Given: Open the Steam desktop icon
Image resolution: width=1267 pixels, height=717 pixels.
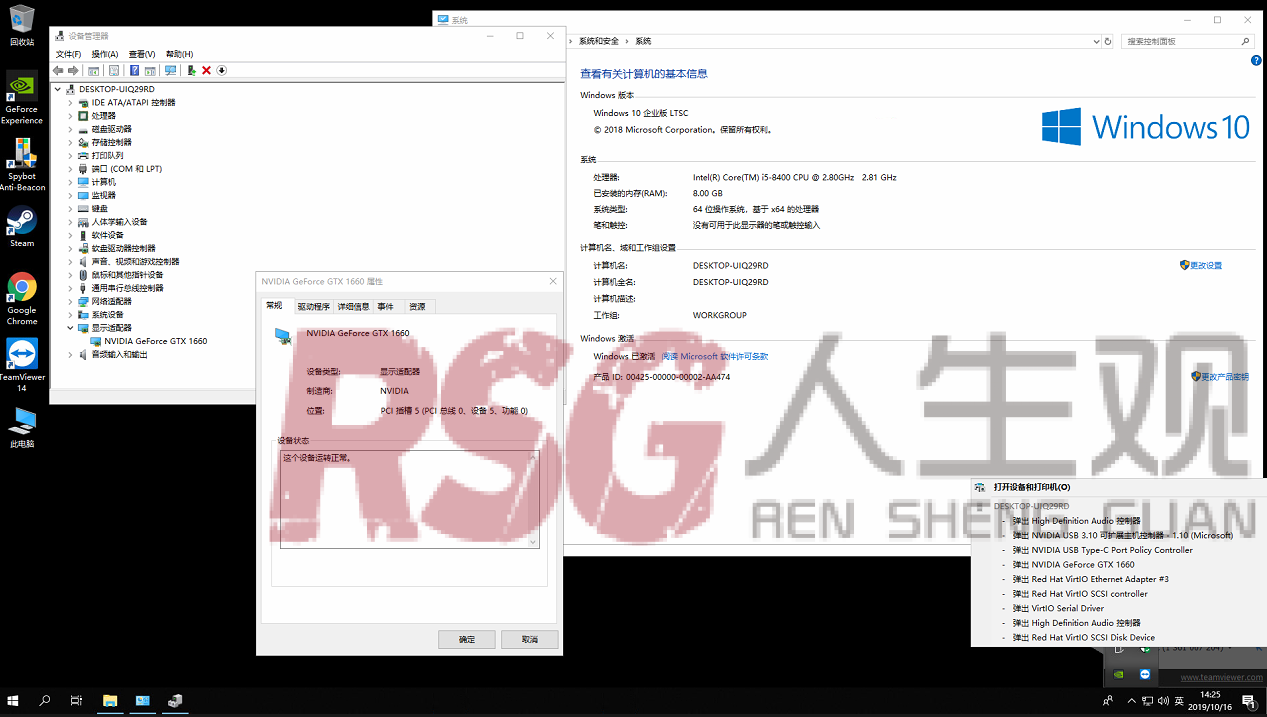Looking at the screenshot, I should tap(21, 226).
